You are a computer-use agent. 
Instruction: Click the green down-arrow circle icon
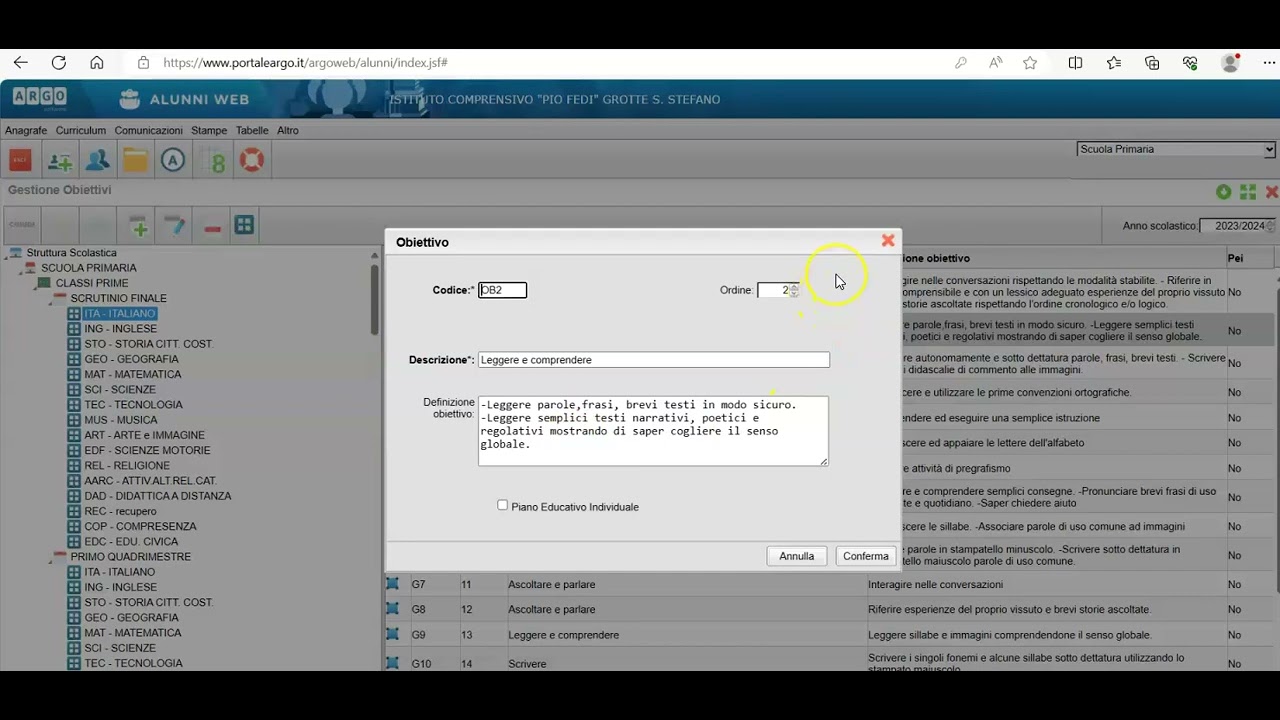point(1223,191)
